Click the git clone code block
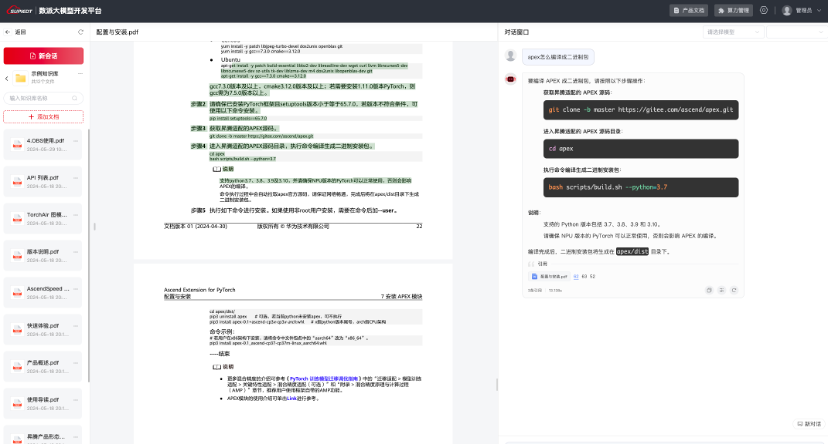This screenshot has width=828, height=444. (641, 110)
